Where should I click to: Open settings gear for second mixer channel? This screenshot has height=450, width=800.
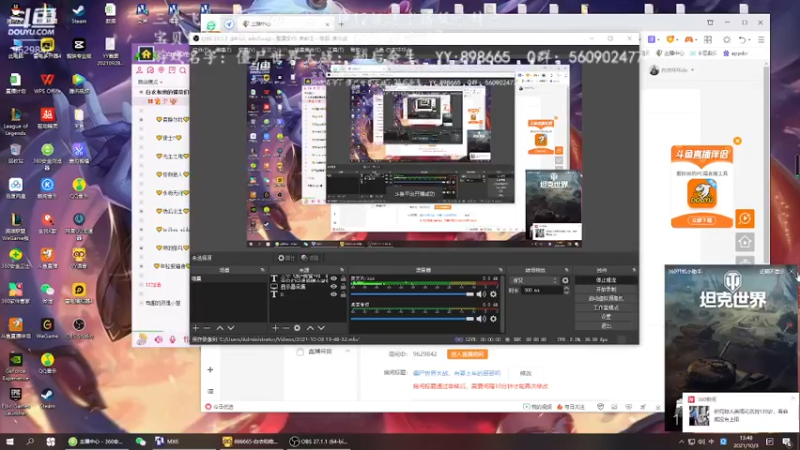tap(493, 318)
